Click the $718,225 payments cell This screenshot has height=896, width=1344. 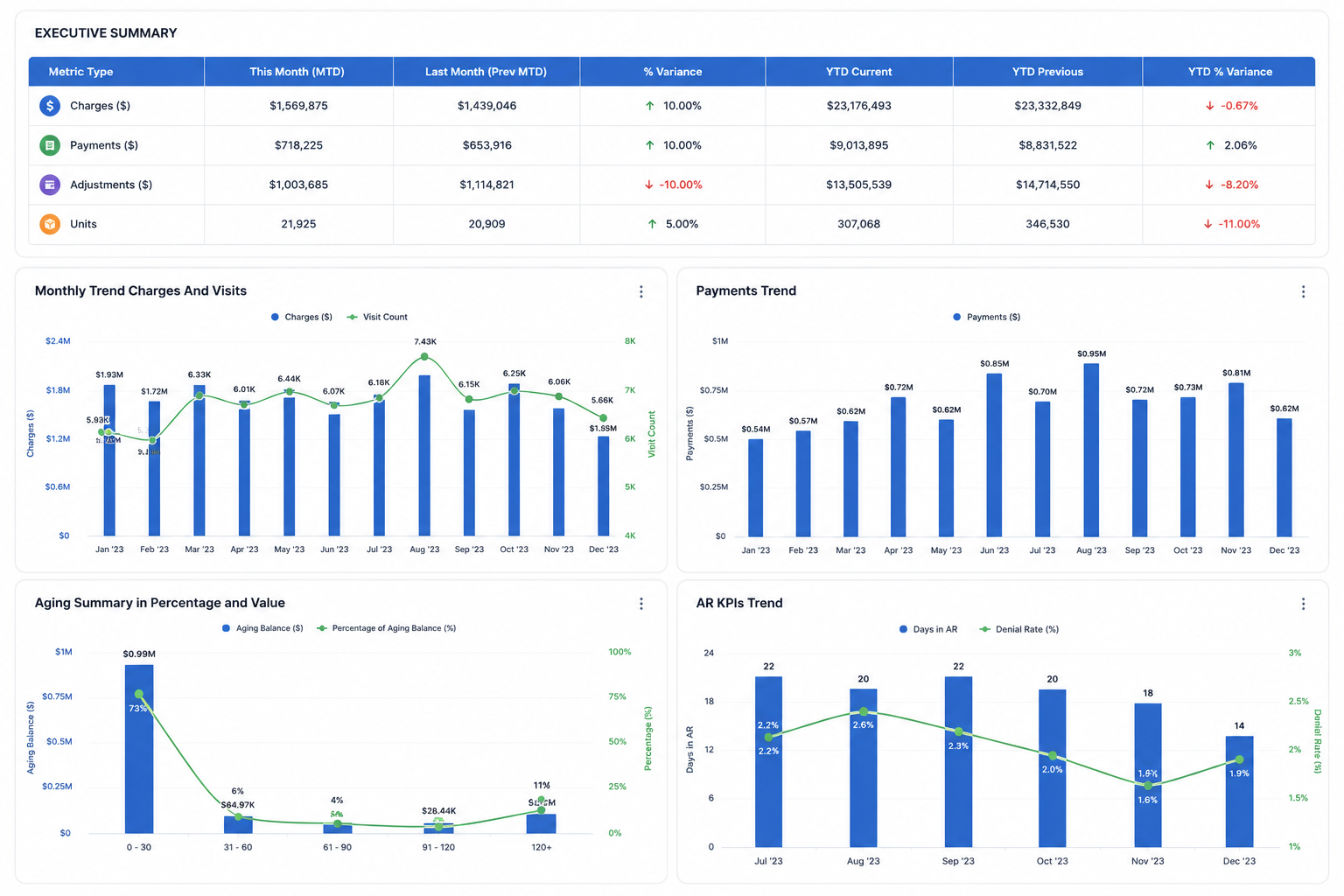tap(298, 145)
